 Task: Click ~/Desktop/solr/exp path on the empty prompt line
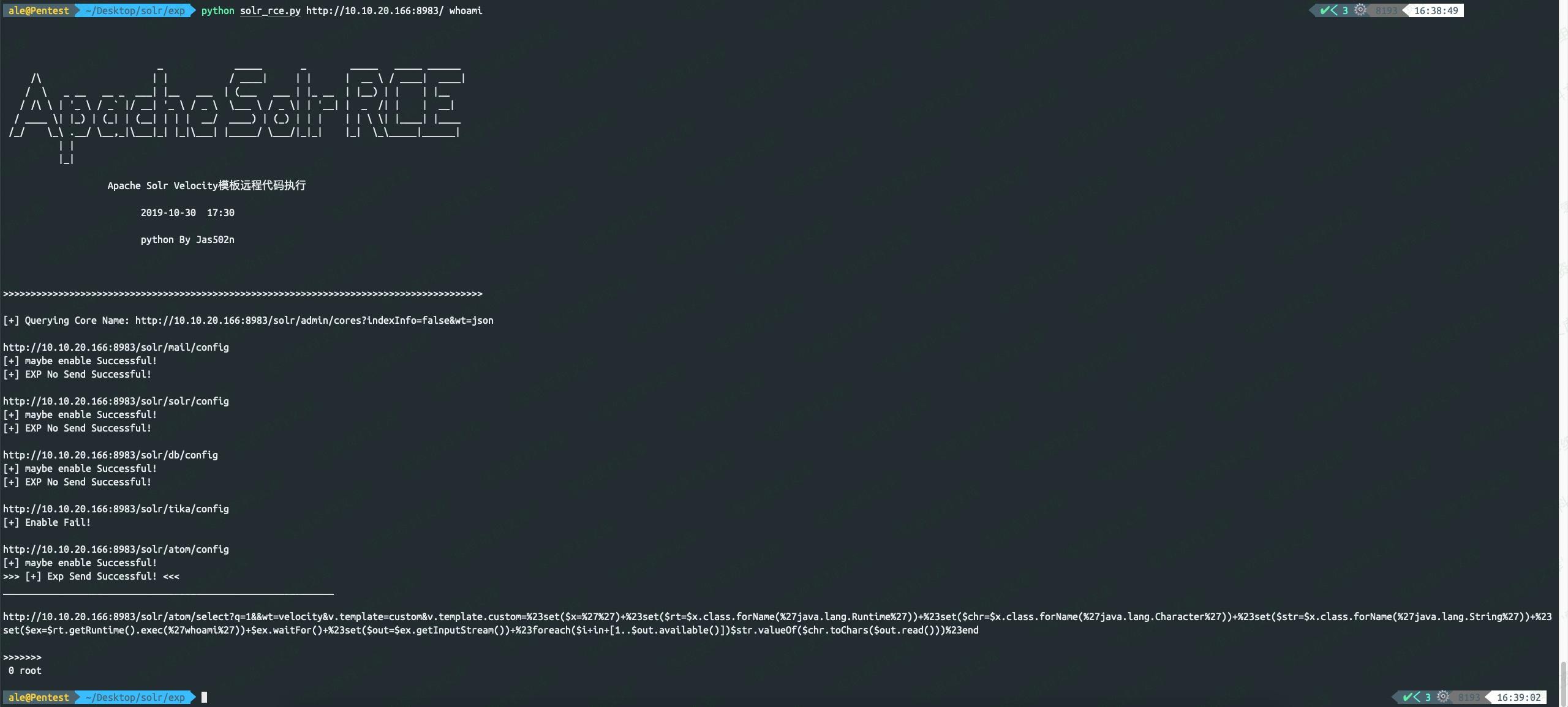coord(135,697)
